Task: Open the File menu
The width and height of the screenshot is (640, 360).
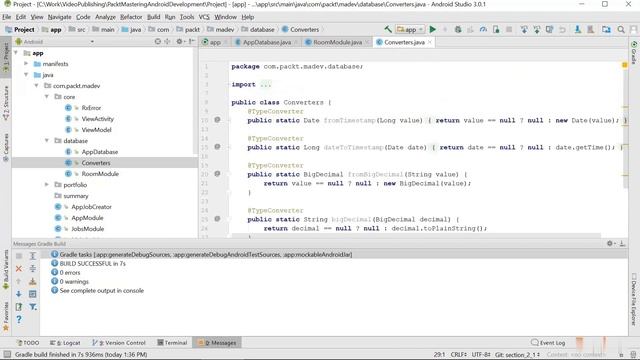Action: [7, 17]
